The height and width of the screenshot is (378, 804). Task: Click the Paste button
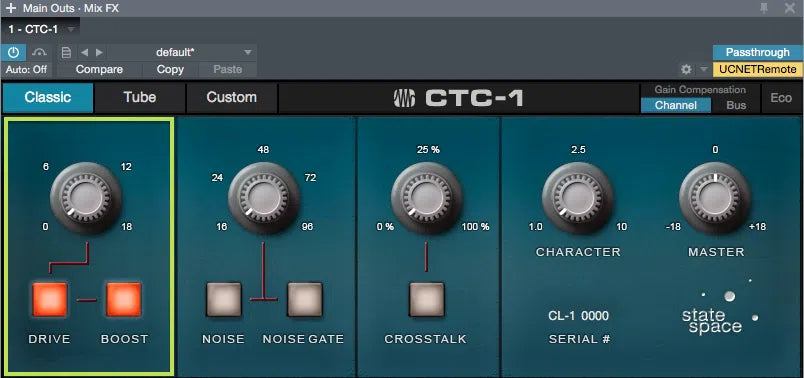pos(228,69)
